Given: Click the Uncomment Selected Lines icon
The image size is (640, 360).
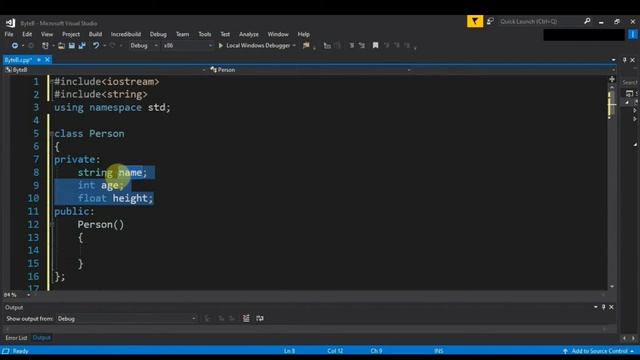Looking at the screenshot, I should click(x=362, y=46).
